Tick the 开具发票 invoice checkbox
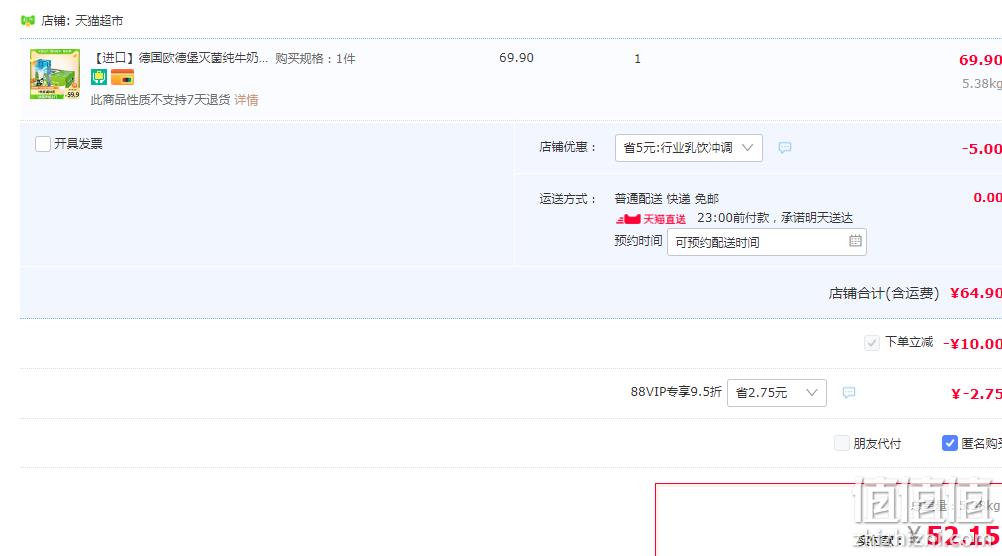 click(x=43, y=144)
